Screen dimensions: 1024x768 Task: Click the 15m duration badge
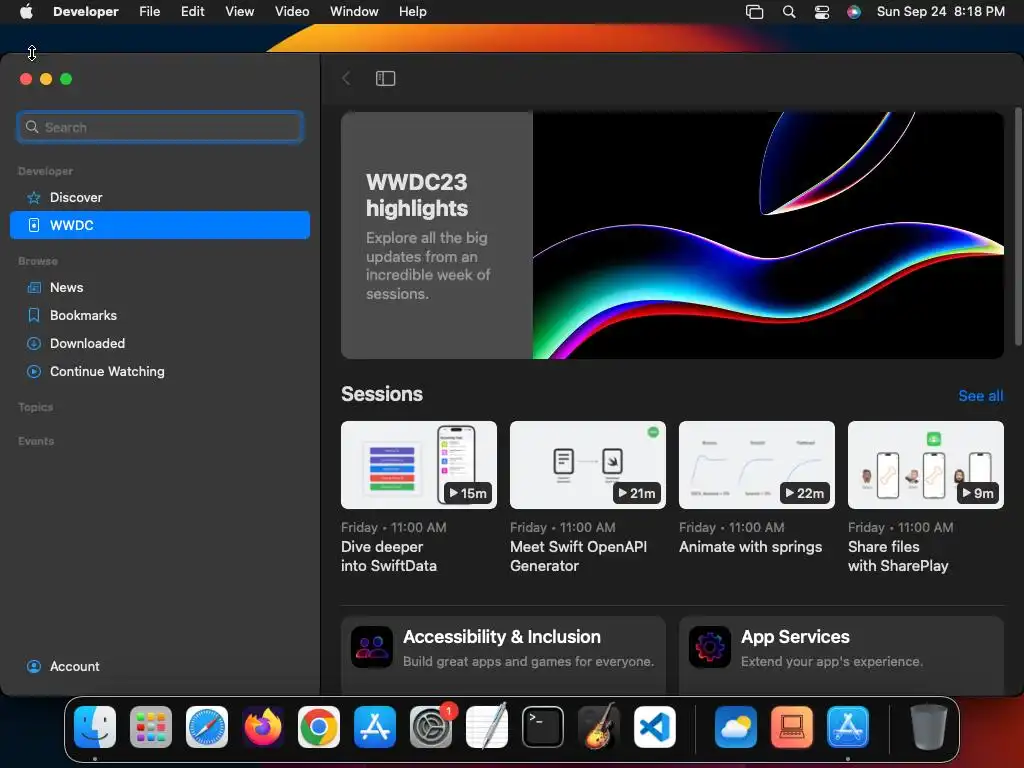pyautogui.click(x=468, y=493)
